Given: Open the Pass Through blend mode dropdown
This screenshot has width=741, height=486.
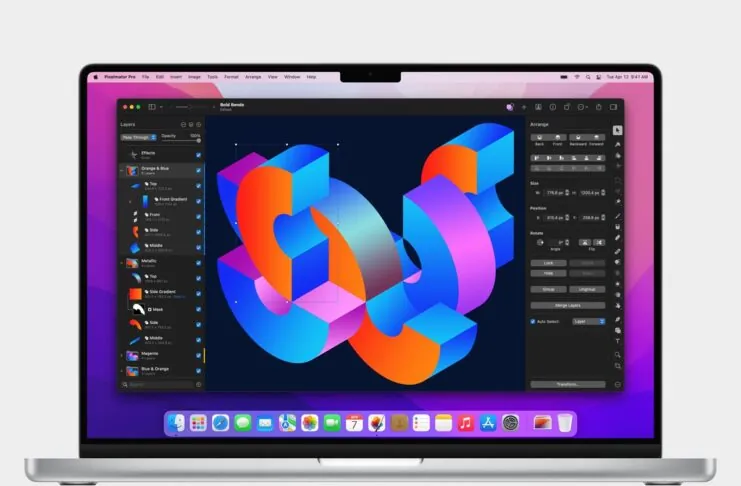Looking at the screenshot, I should 138,138.
